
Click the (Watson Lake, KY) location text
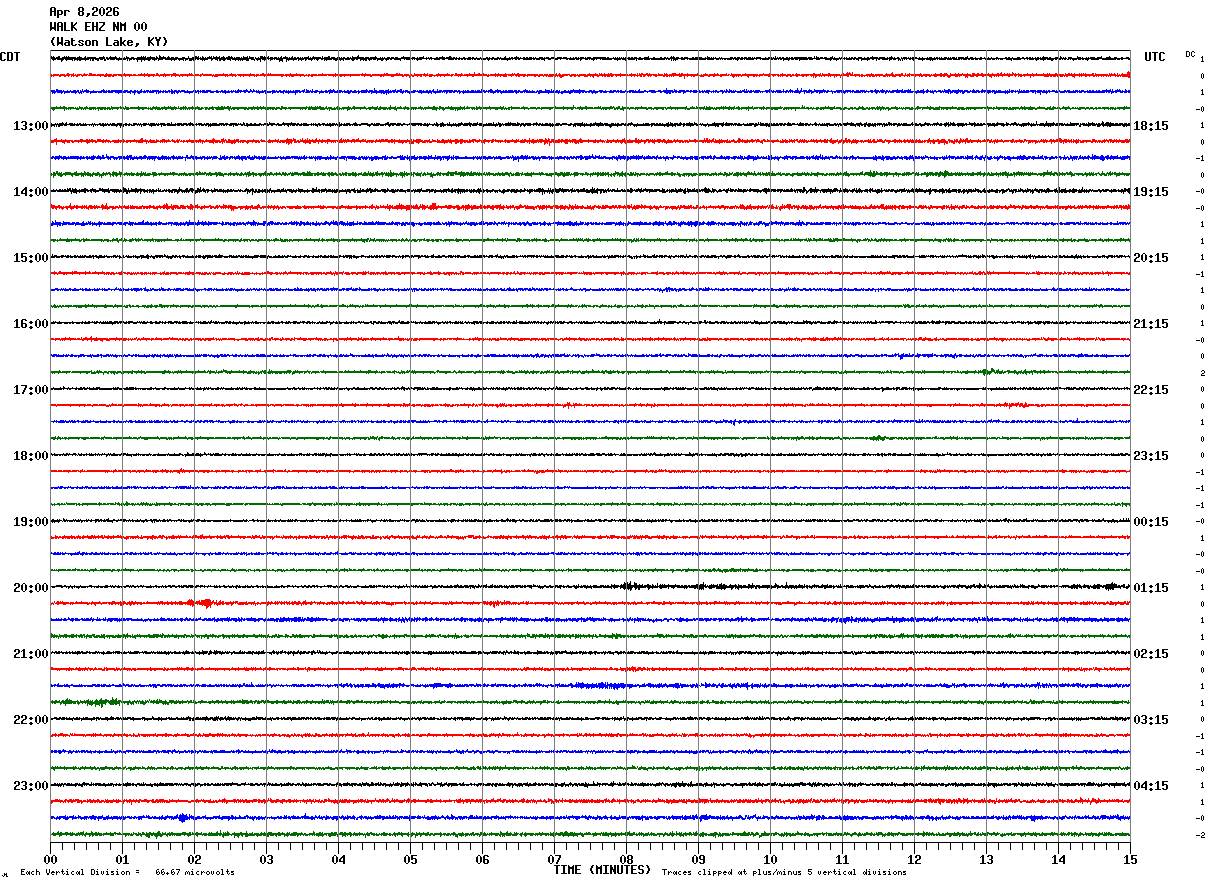pos(109,42)
